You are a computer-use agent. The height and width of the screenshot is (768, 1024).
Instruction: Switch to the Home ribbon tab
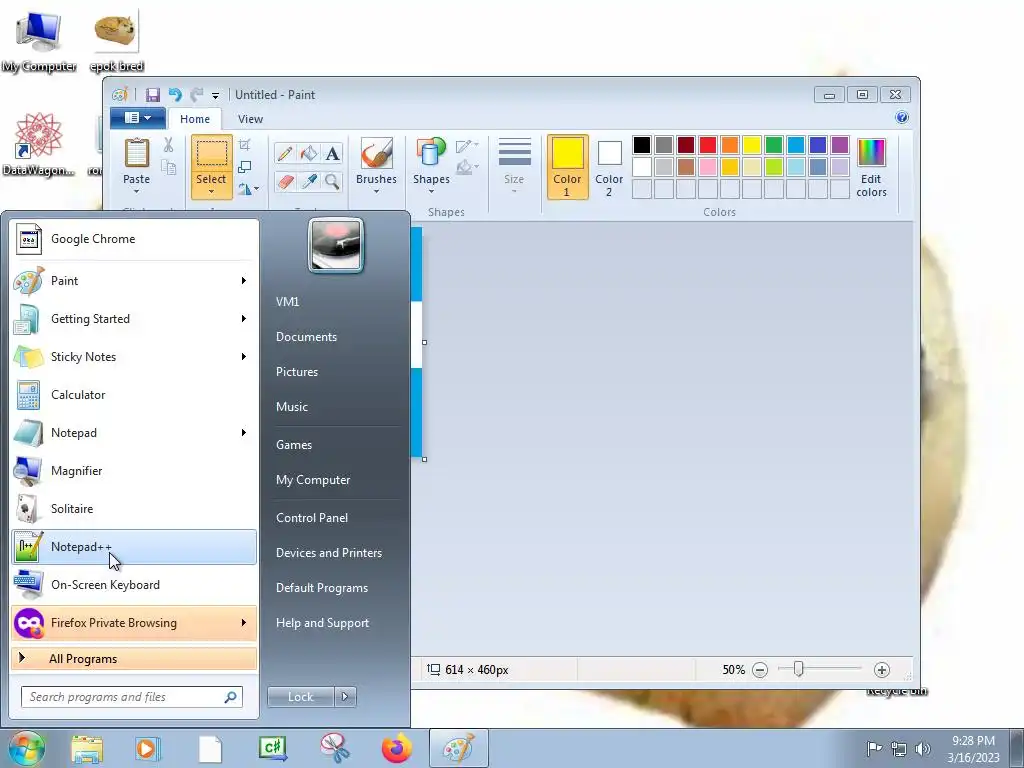point(195,119)
